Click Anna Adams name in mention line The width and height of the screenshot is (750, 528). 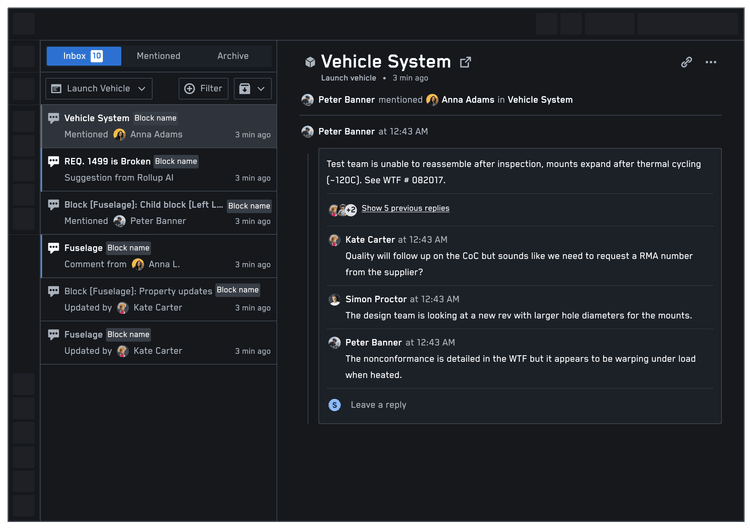[x=467, y=100]
